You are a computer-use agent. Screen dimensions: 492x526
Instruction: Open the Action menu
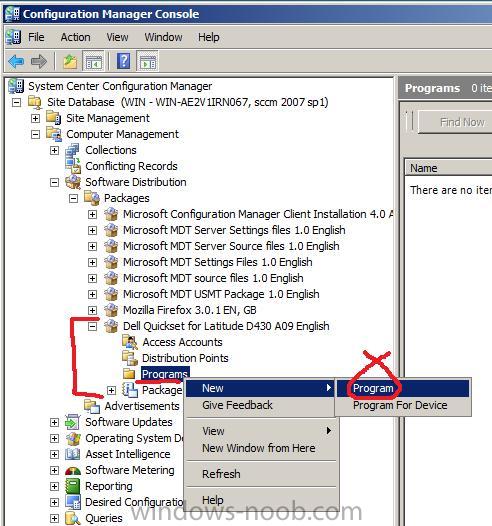click(75, 37)
